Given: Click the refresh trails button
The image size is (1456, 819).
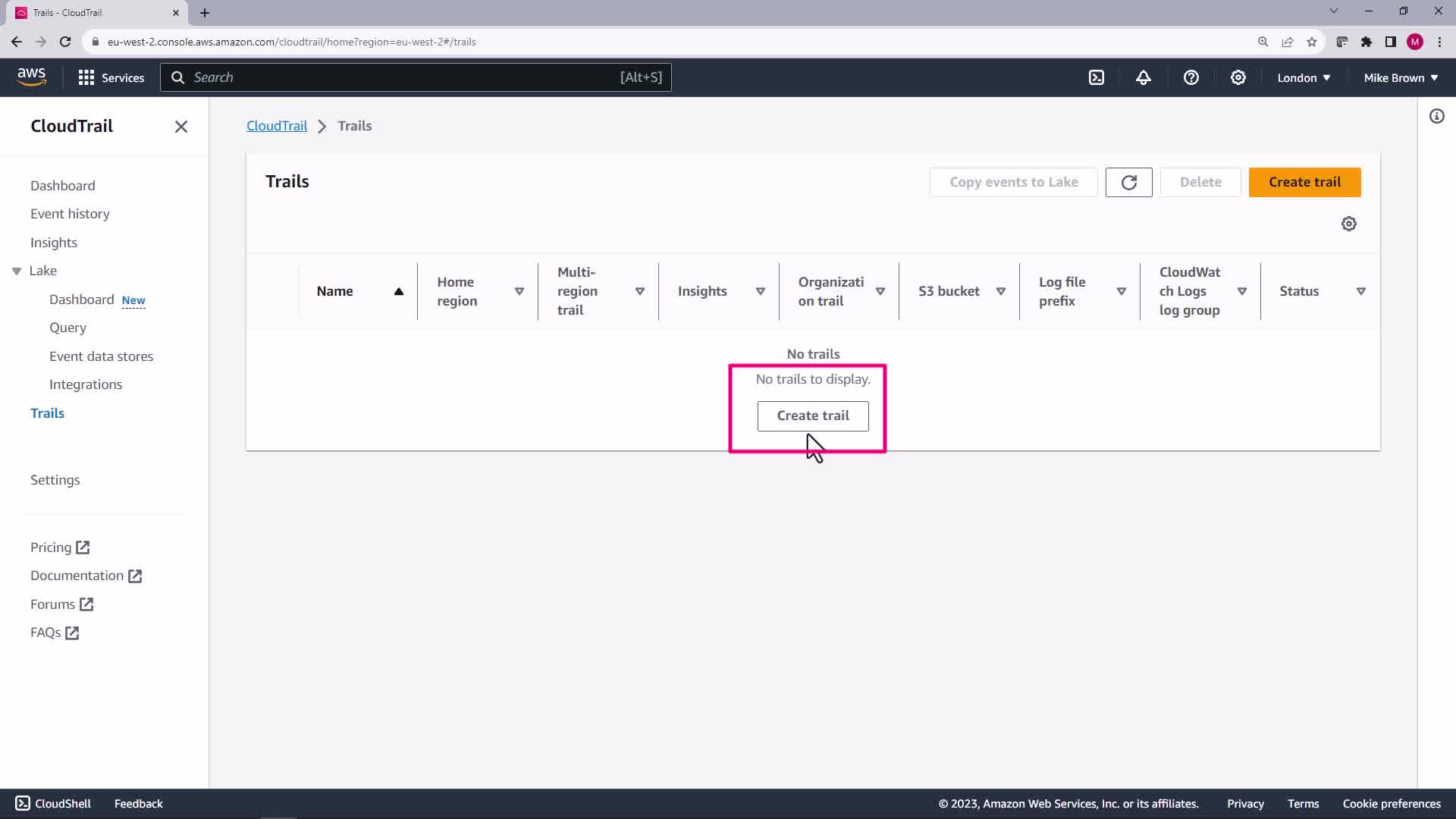Looking at the screenshot, I should (1128, 182).
